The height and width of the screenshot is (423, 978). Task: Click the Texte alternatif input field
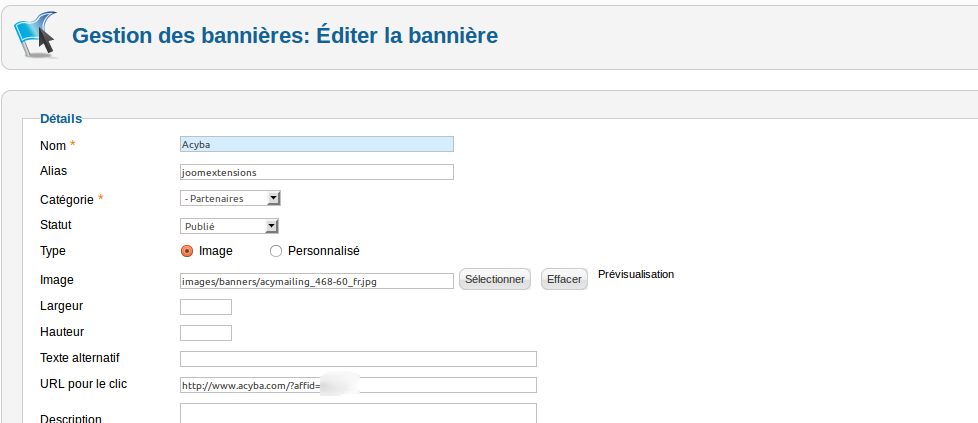(358, 359)
